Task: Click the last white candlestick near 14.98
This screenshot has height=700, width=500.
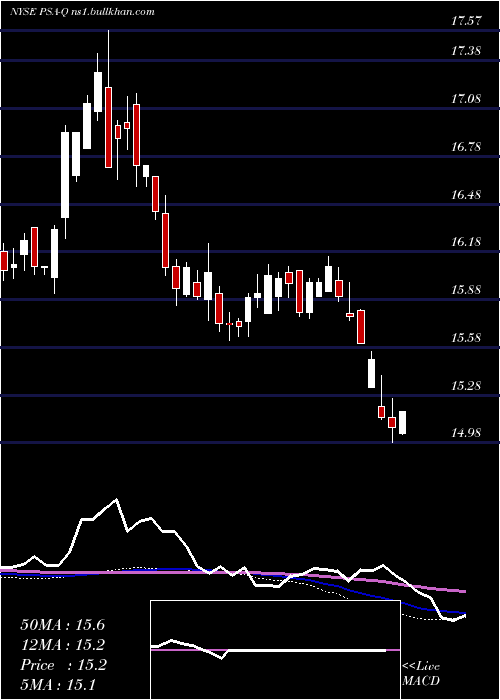Action: pyautogui.click(x=402, y=422)
